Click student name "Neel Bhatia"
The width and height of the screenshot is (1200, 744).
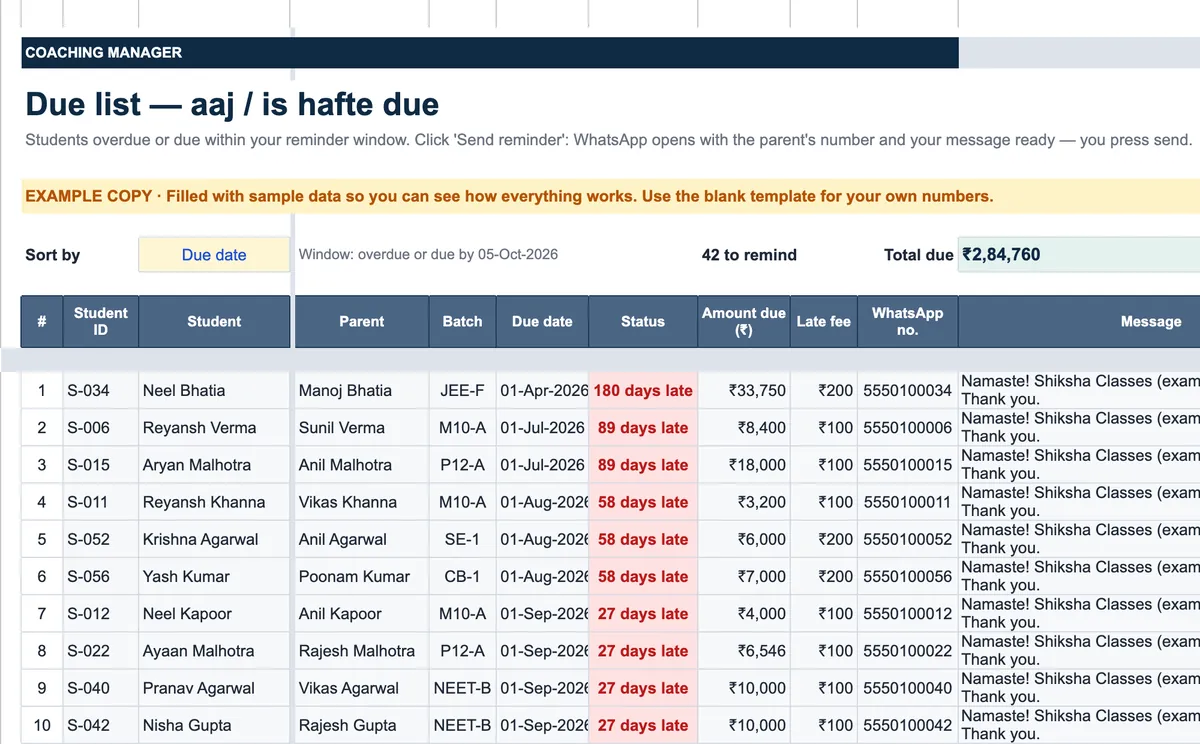184,391
